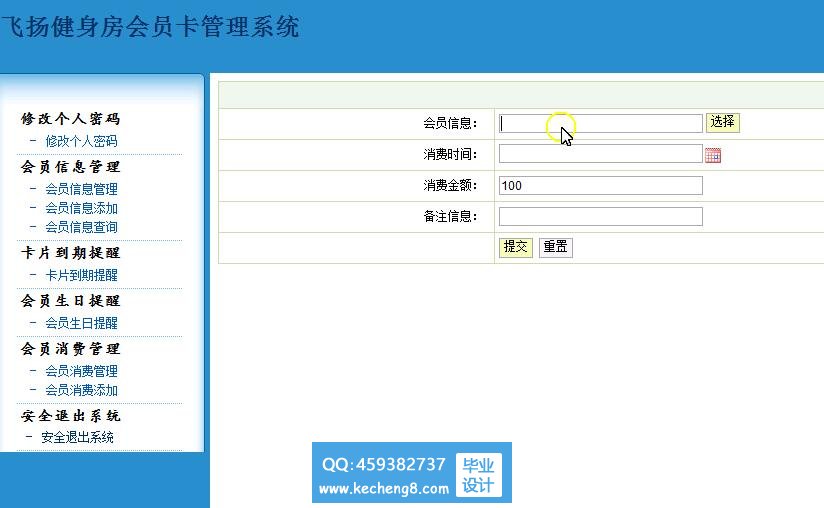This screenshot has height=508, width=824.
Task: Click 安全退出系统 logout link
Action: (77, 437)
